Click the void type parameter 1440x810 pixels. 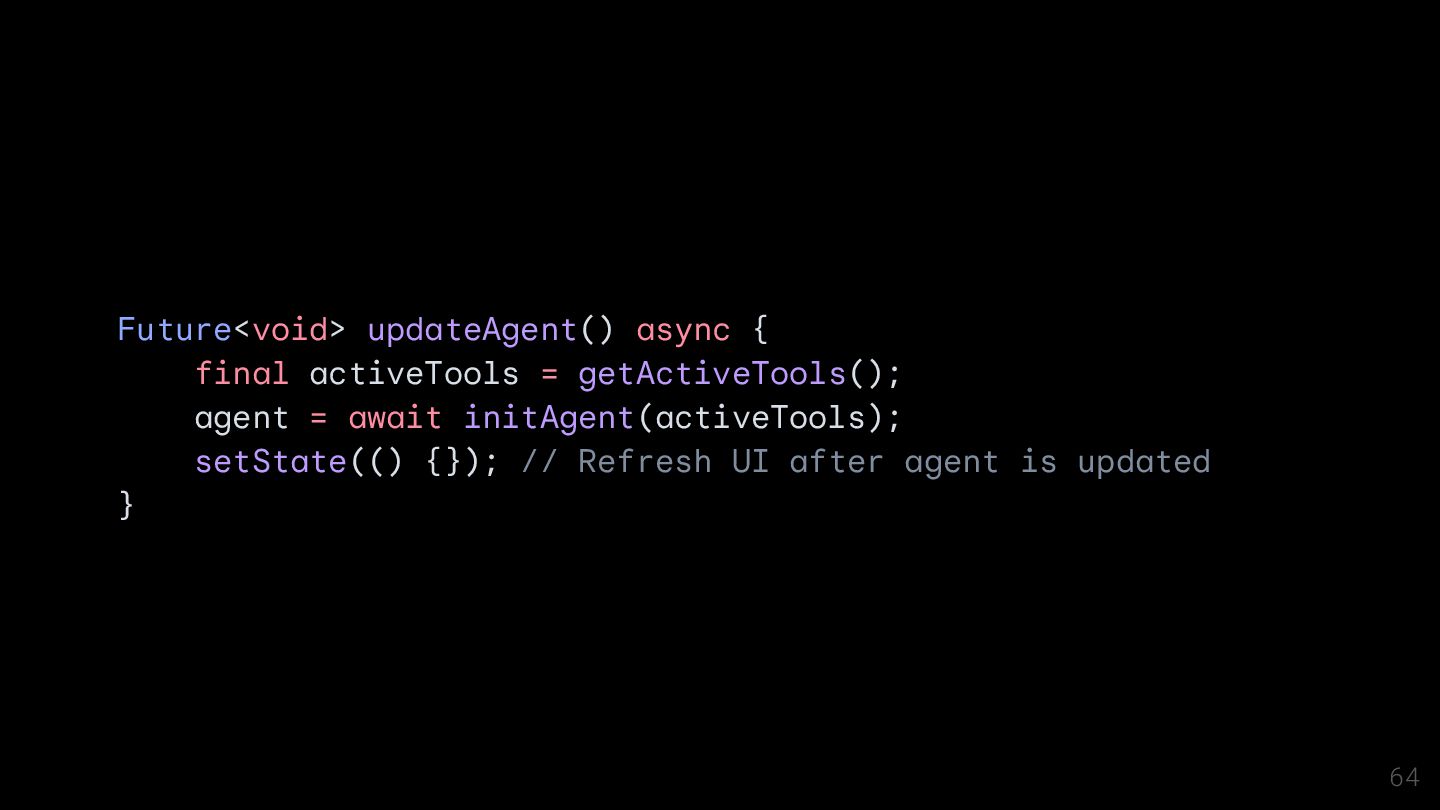click(x=290, y=329)
